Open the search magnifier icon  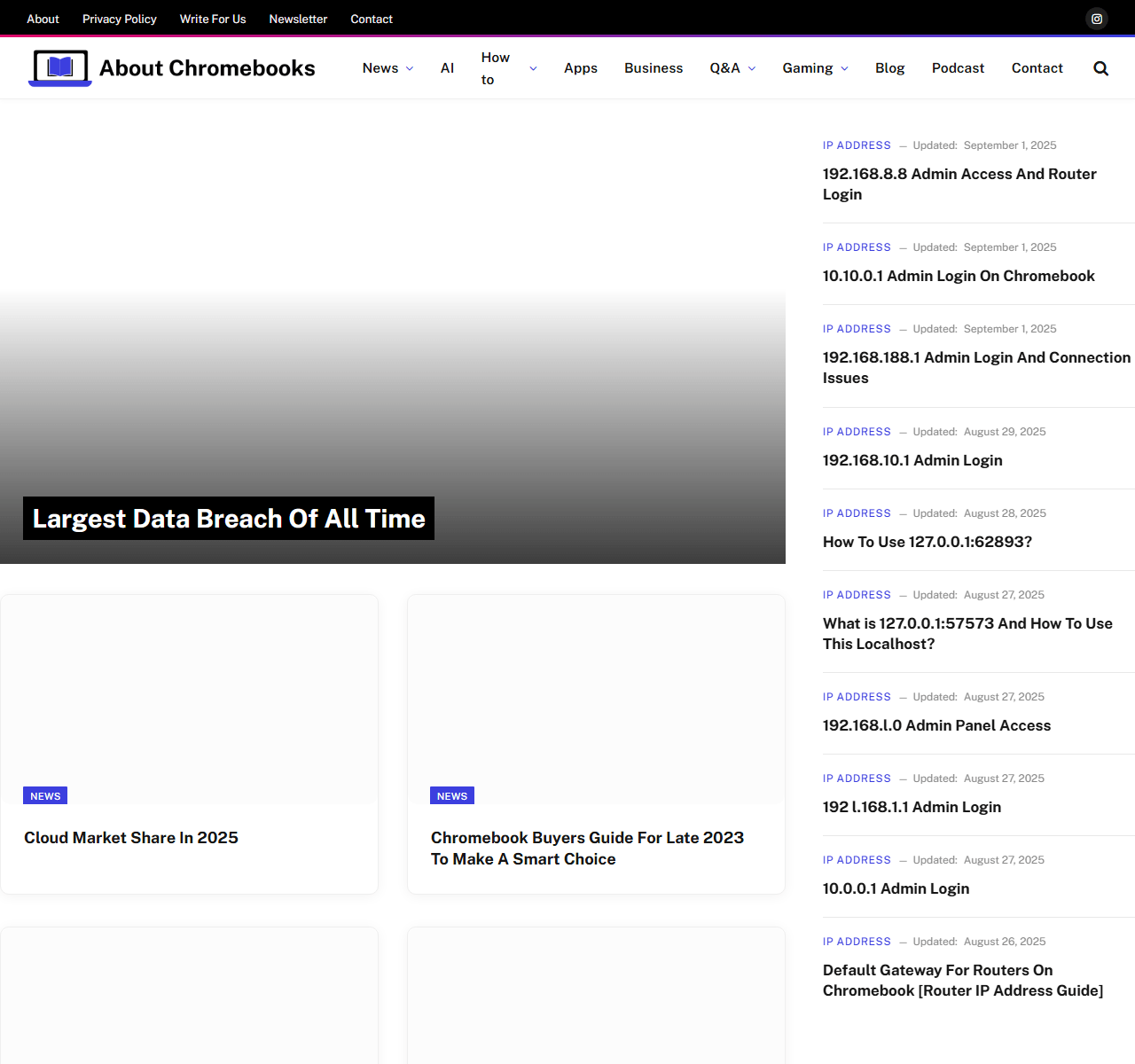click(x=1100, y=68)
